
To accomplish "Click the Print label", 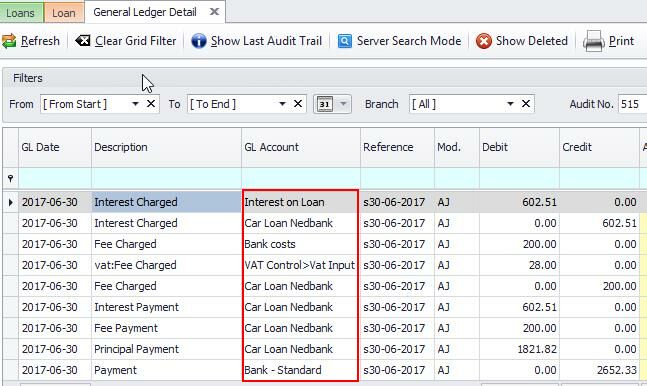I will (621, 41).
